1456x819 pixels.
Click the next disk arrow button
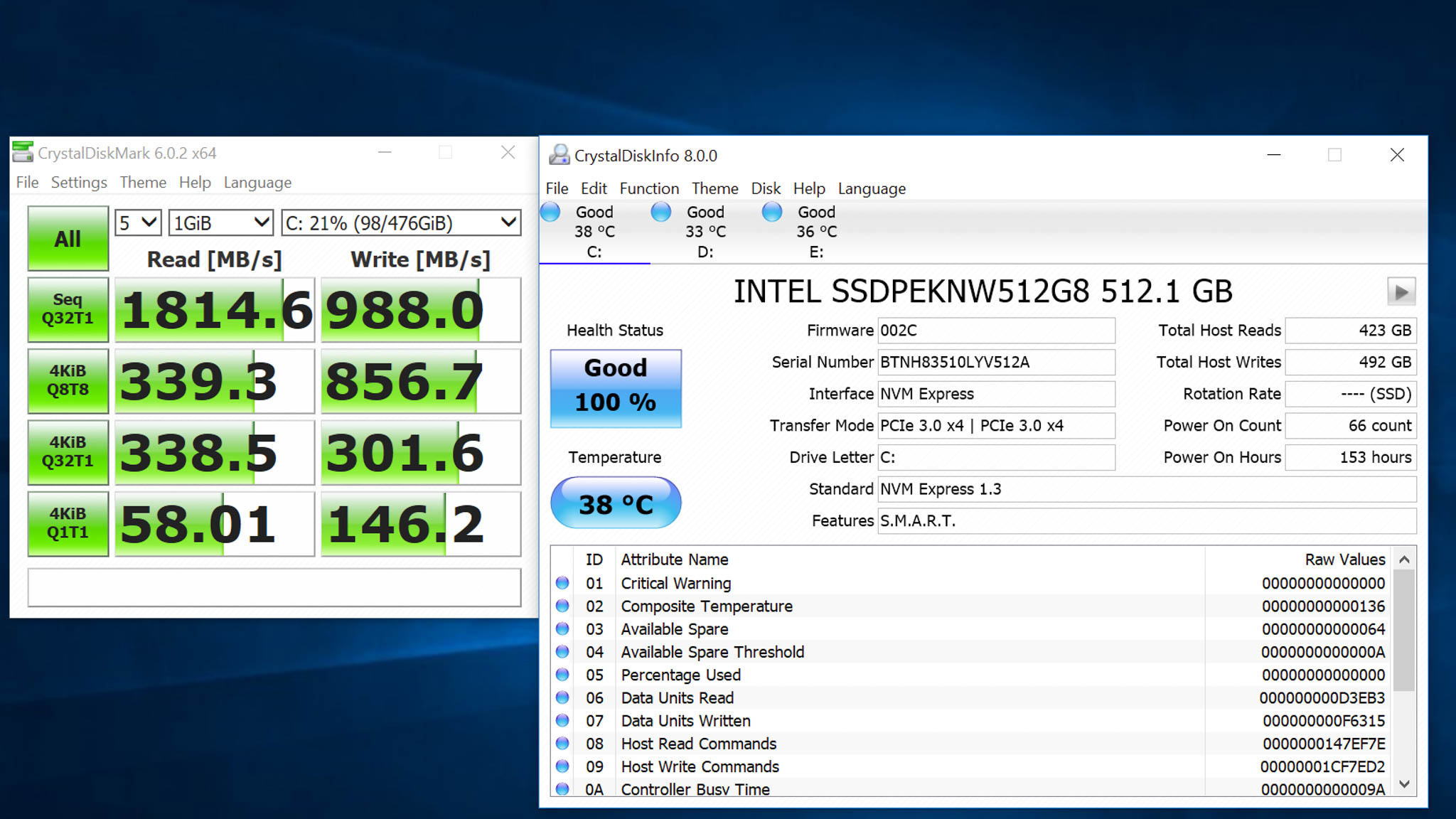pyautogui.click(x=1401, y=291)
